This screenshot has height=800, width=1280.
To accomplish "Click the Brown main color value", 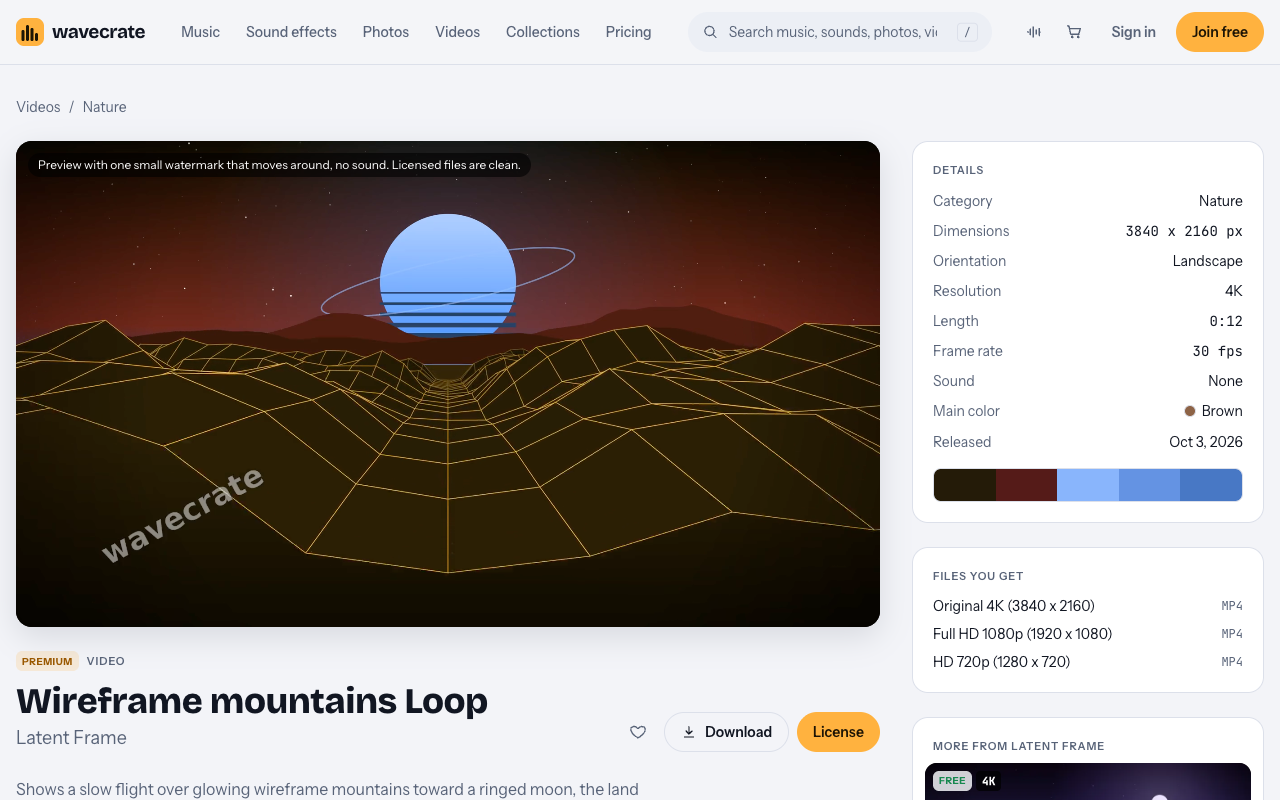I will (1214, 411).
